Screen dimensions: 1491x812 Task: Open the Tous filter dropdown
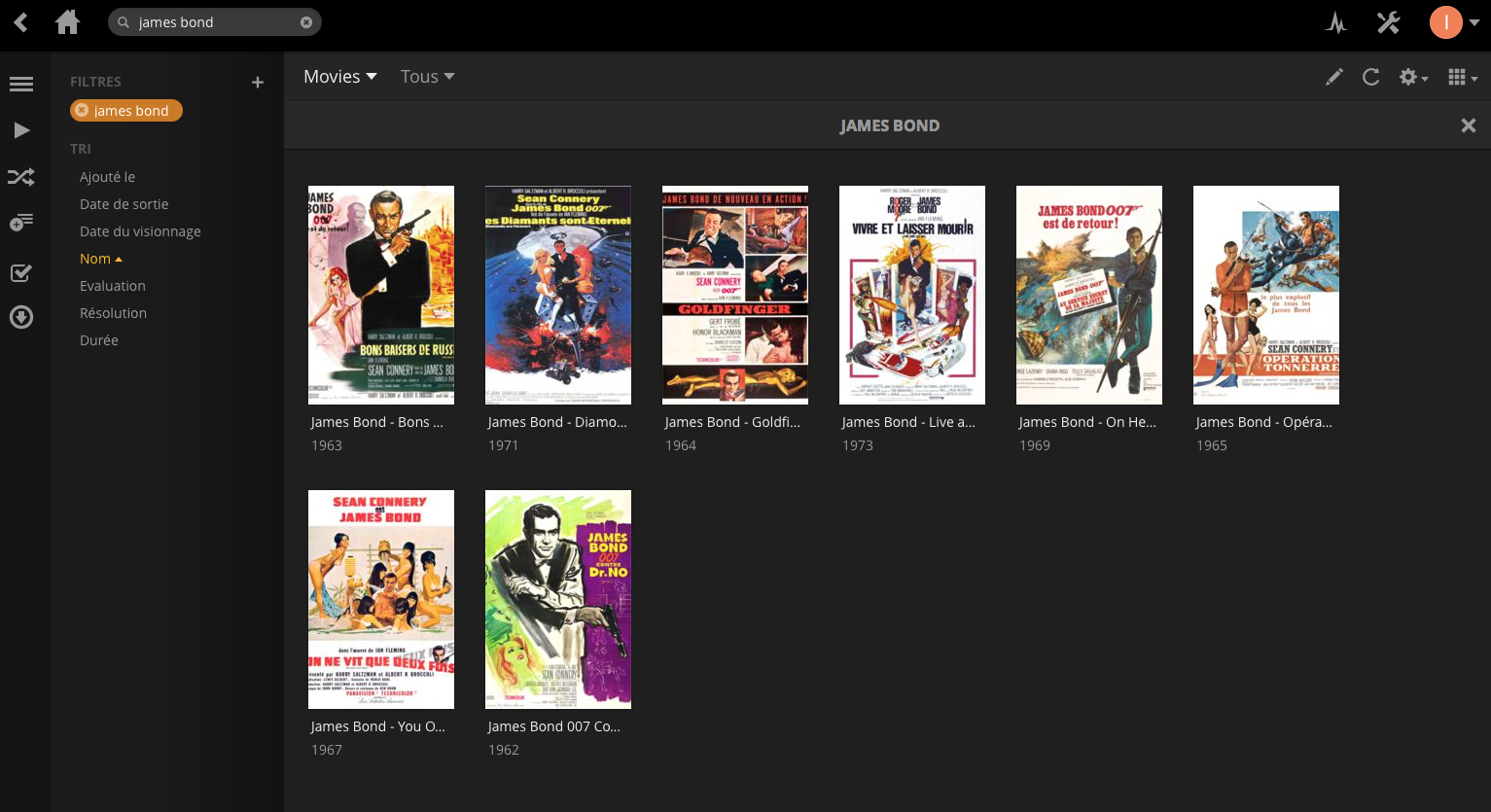pos(428,77)
